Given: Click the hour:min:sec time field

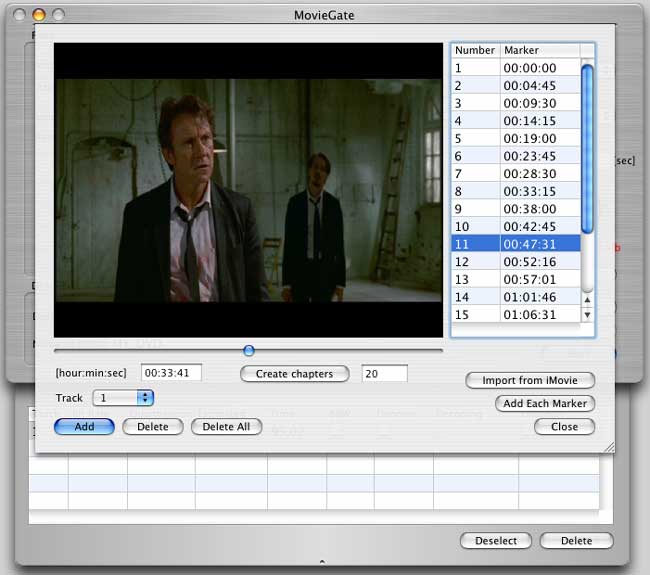Looking at the screenshot, I should pos(171,373).
